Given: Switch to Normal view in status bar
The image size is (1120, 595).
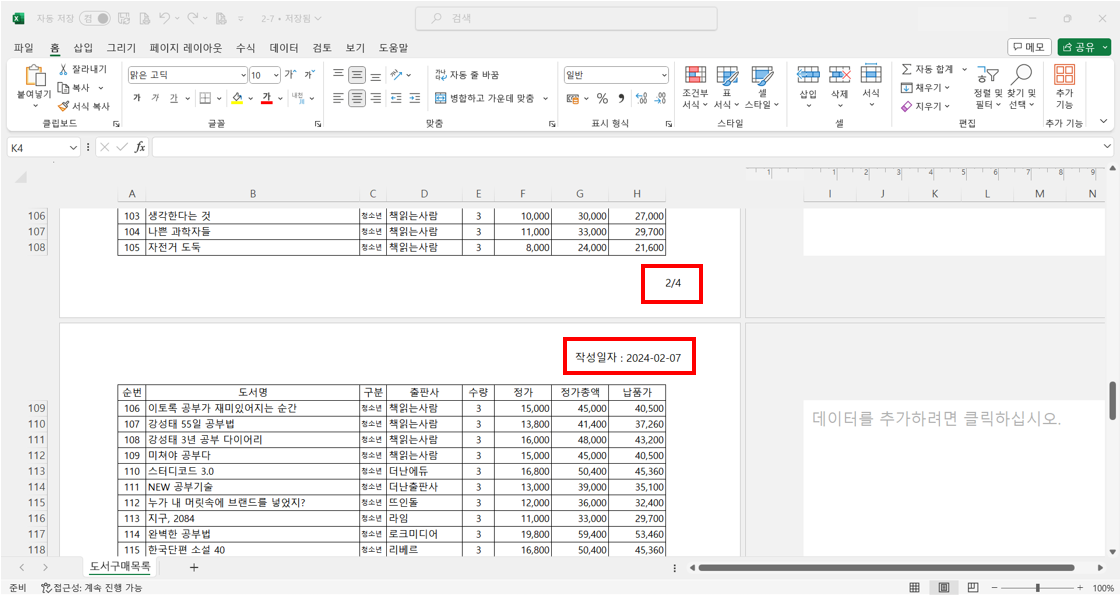Looking at the screenshot, I should click(x=914, y=587).
